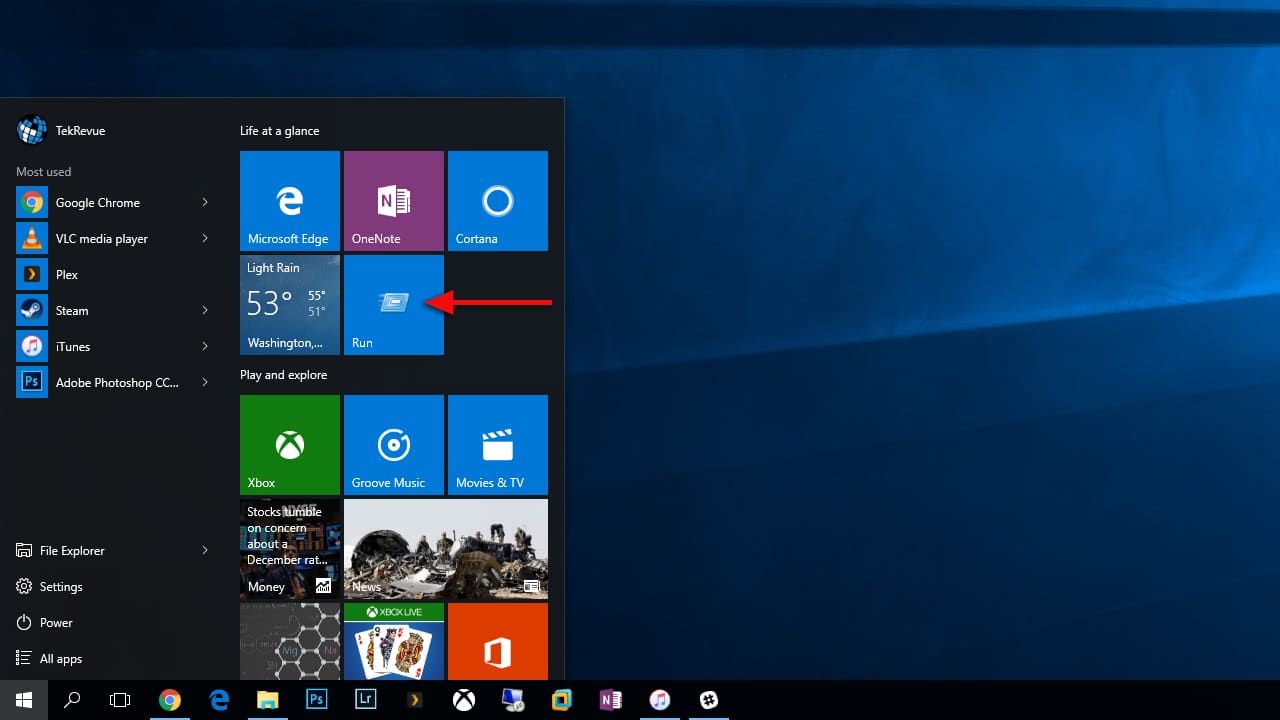Screen dimensions: 1280x720
Task: Open the Weather tile for Washington
Action: coord(290,305)
